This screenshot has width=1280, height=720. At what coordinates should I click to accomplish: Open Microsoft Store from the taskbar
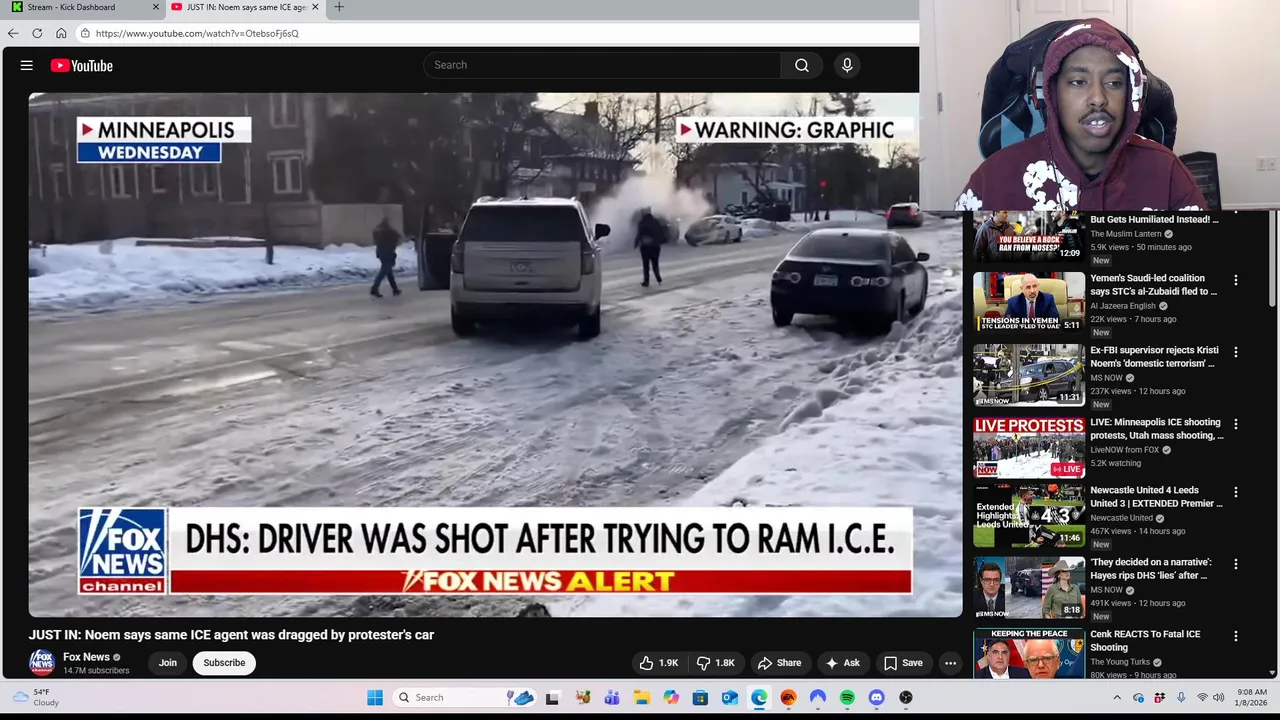[x=700, y=698]
